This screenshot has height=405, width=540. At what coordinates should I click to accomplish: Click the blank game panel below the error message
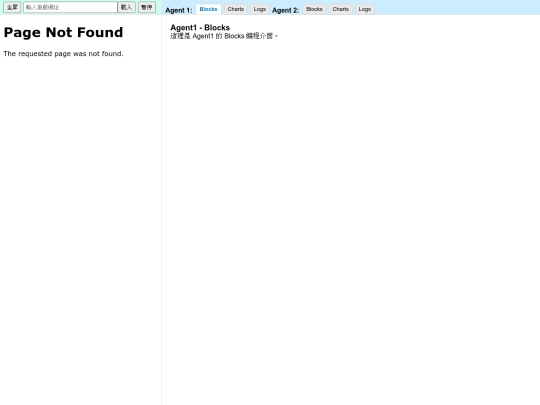tap(80, 231)
